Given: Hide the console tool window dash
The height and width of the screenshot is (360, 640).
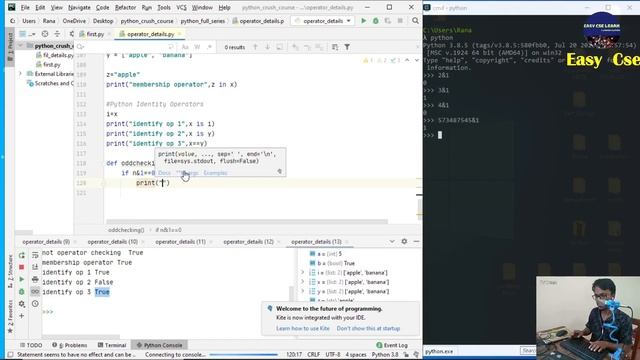Looking at the screenshot, I should point(416,242).
